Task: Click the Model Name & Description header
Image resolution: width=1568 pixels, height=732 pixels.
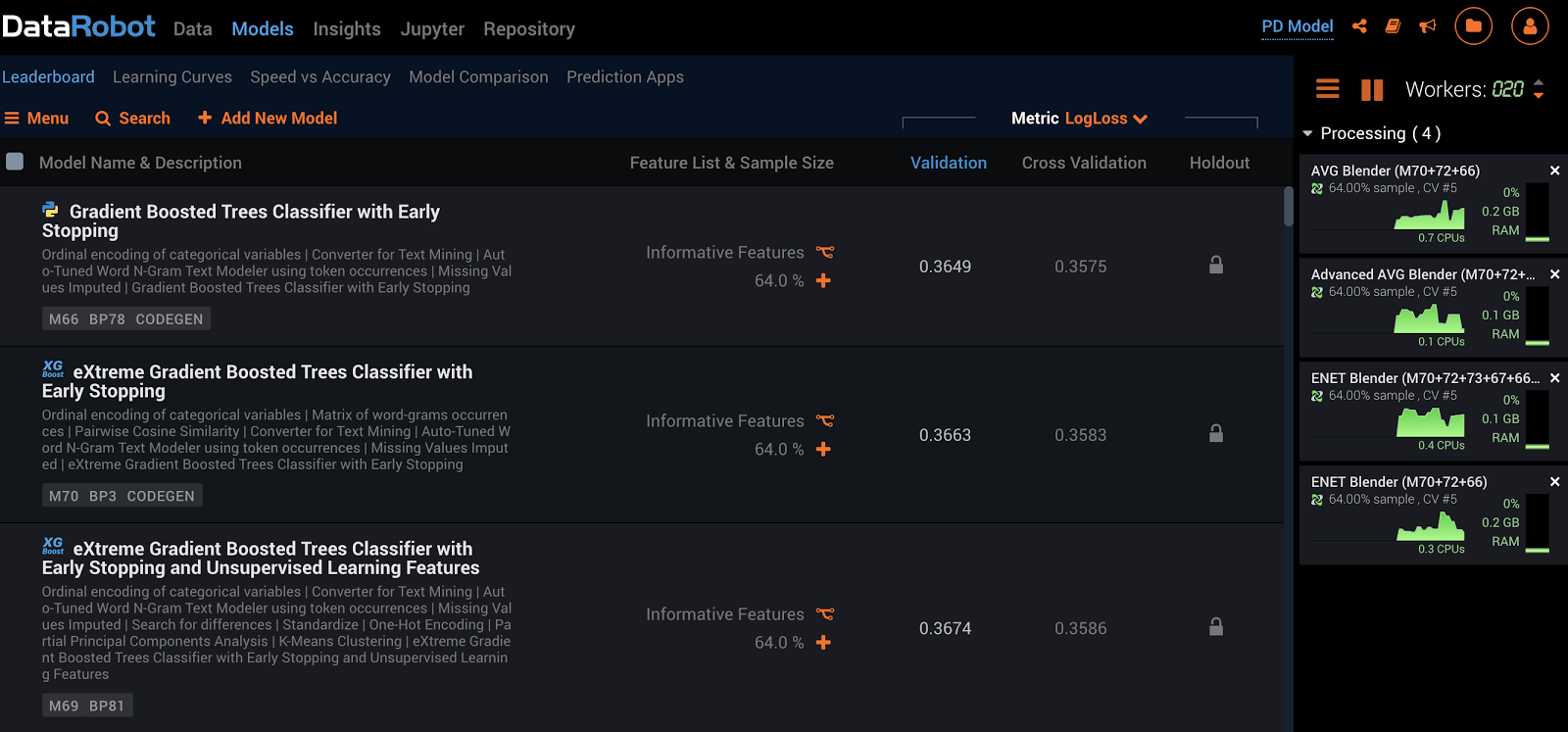Action: [x=140, y=163]
